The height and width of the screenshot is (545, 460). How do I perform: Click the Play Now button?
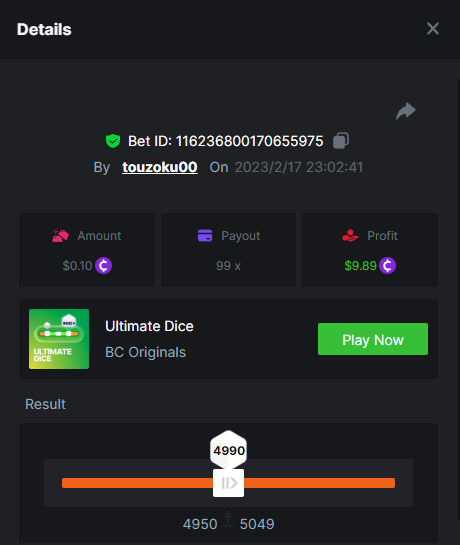pos(373,339)
